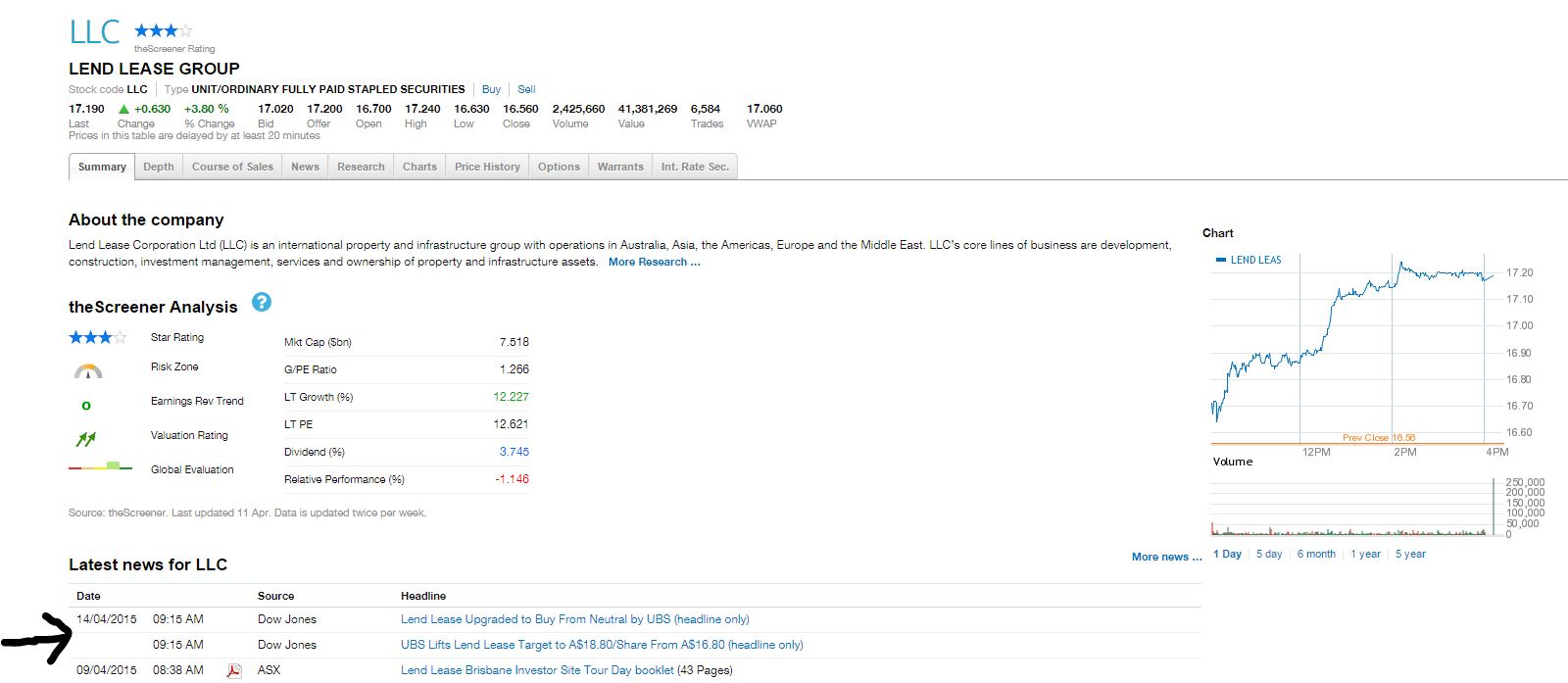1568x683 pixels.
Task: Click the High price 17.240
Action: coord(422,109)
